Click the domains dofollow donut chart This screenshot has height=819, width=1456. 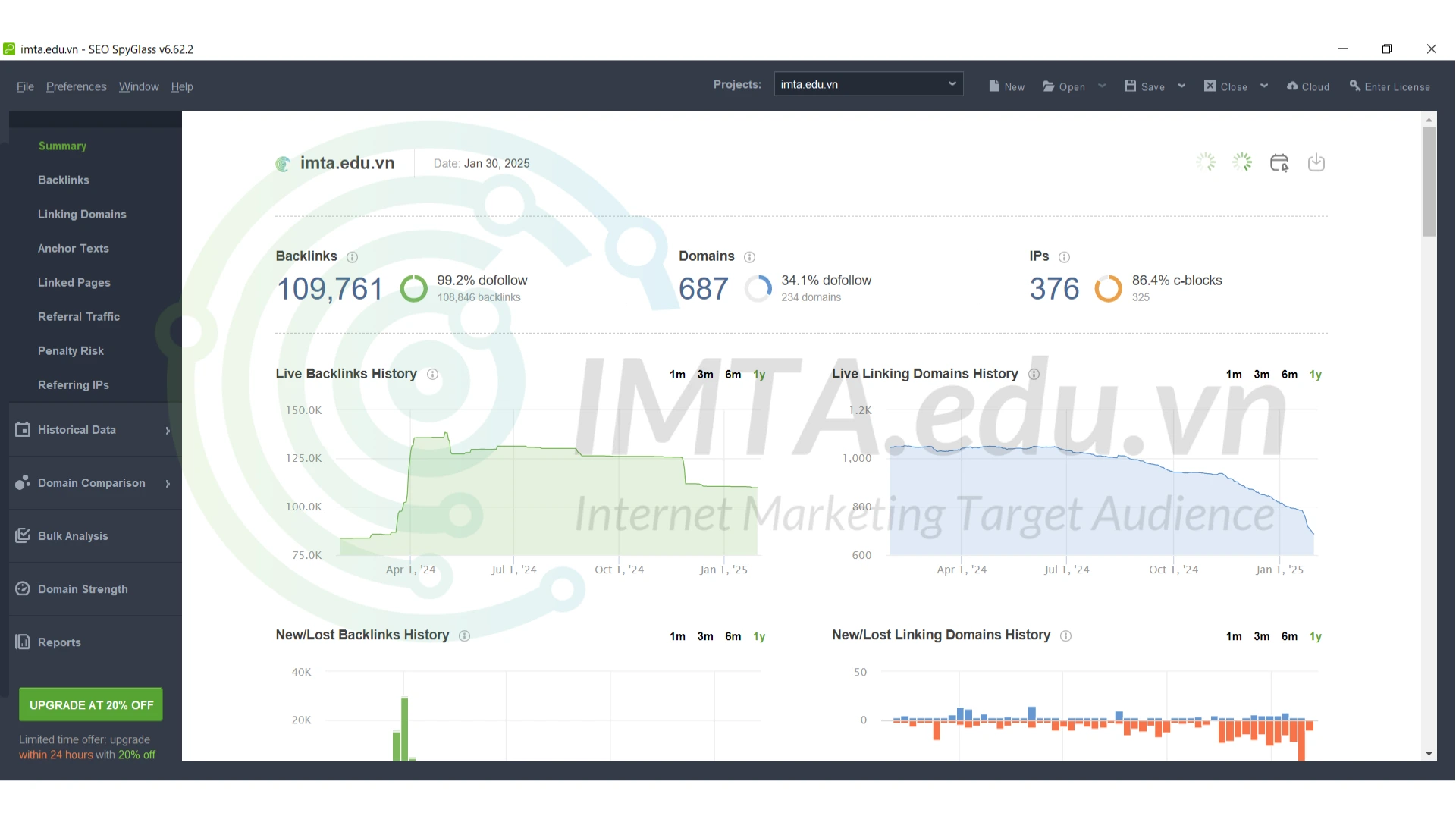coord(758,289)
